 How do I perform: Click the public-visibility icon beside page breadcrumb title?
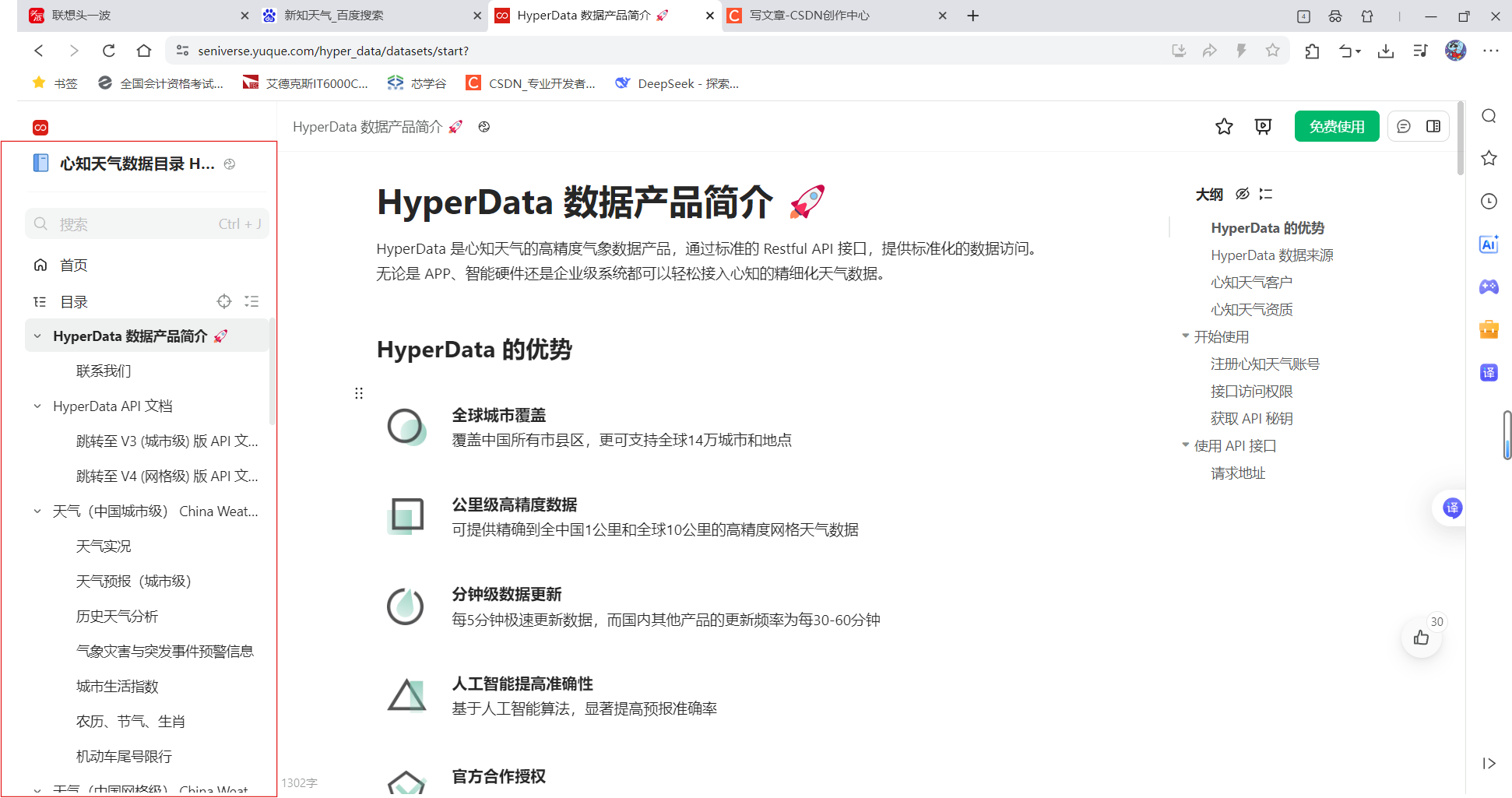pos(484,127)
